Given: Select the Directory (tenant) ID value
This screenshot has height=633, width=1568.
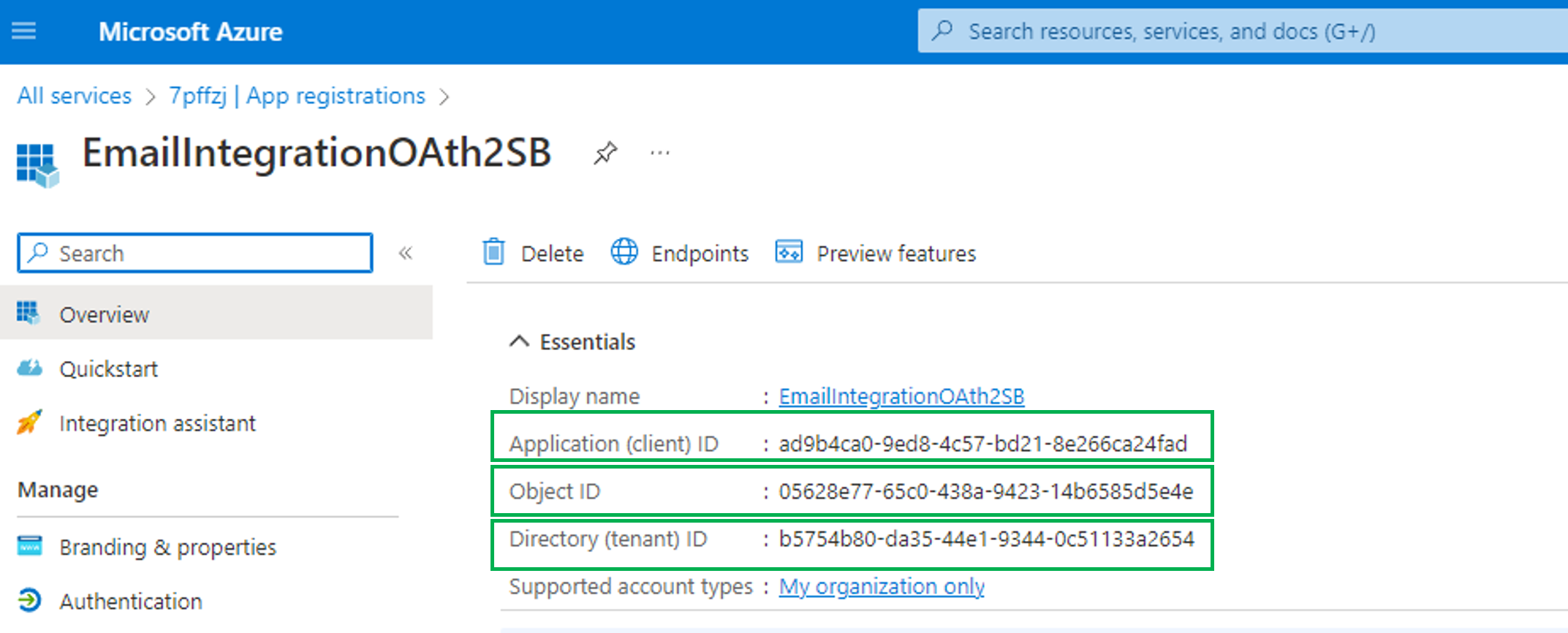Looking at the screenshot, I should coord(986,539).
